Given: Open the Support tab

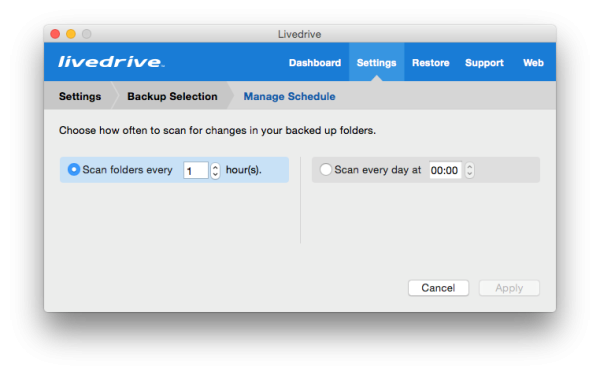Looking at the screenshot, I should [x=484, y=63].
